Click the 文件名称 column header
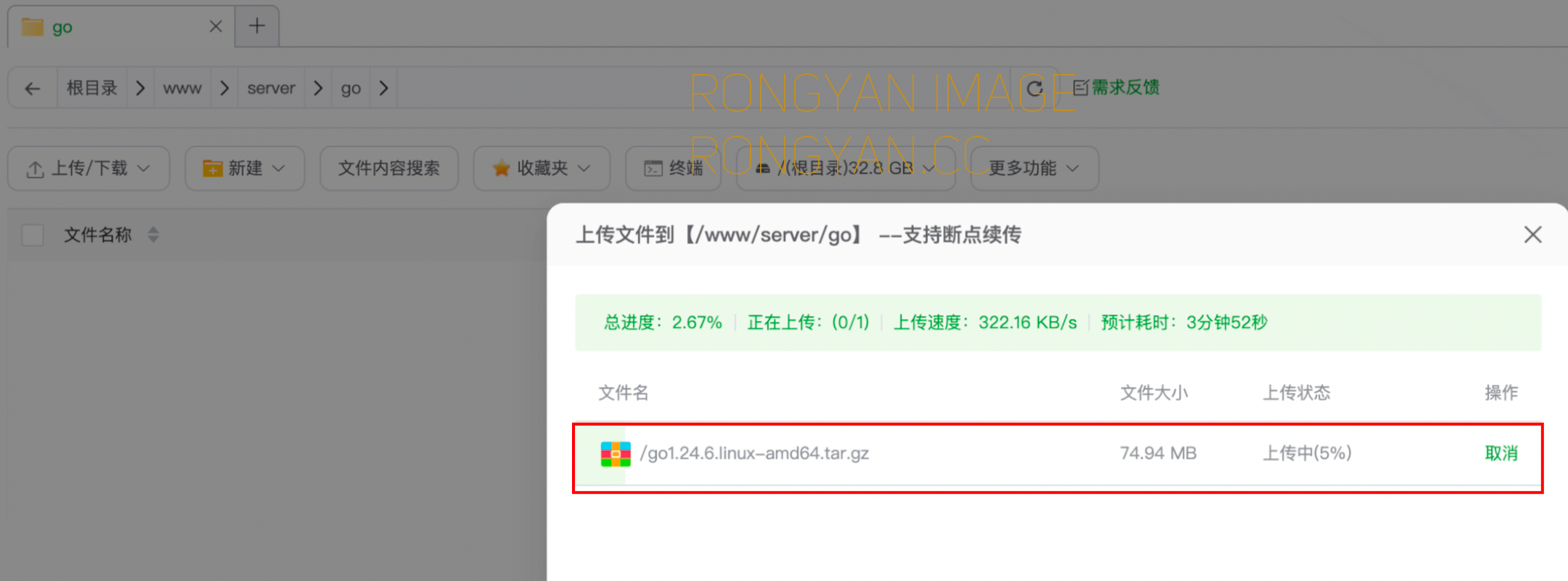This screenshot has height=581, width=1568. coord(98,235)
